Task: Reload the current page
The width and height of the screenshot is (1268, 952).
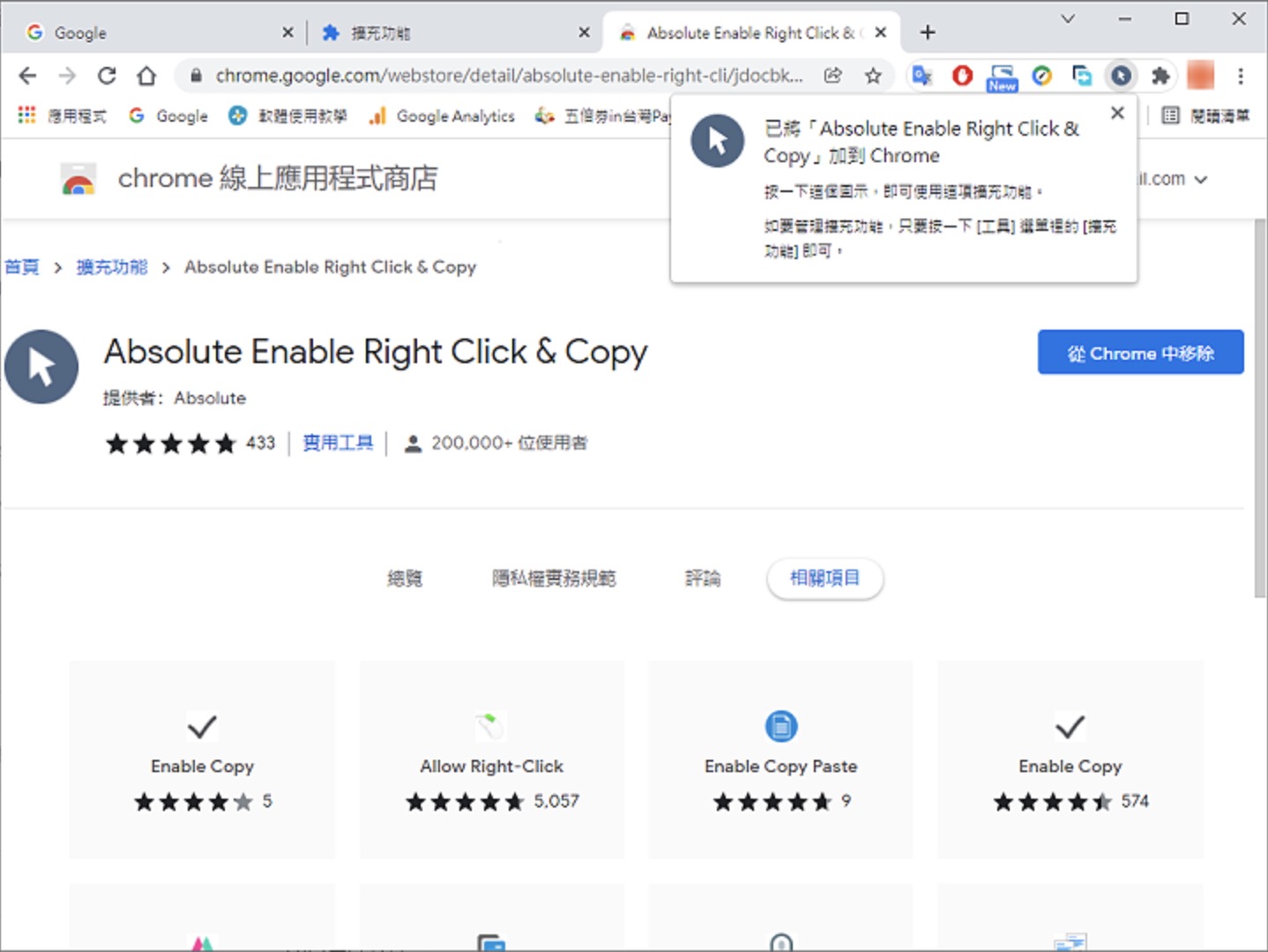Action: [x=107, y=76]
